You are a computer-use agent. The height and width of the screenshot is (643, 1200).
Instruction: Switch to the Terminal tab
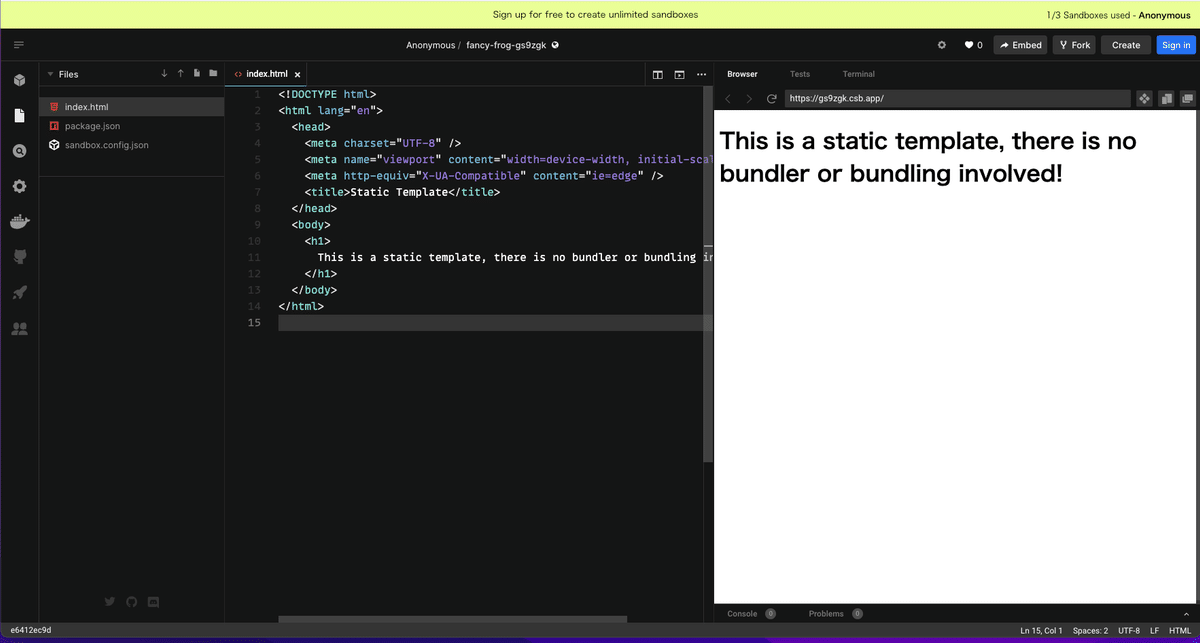(858, 74)
